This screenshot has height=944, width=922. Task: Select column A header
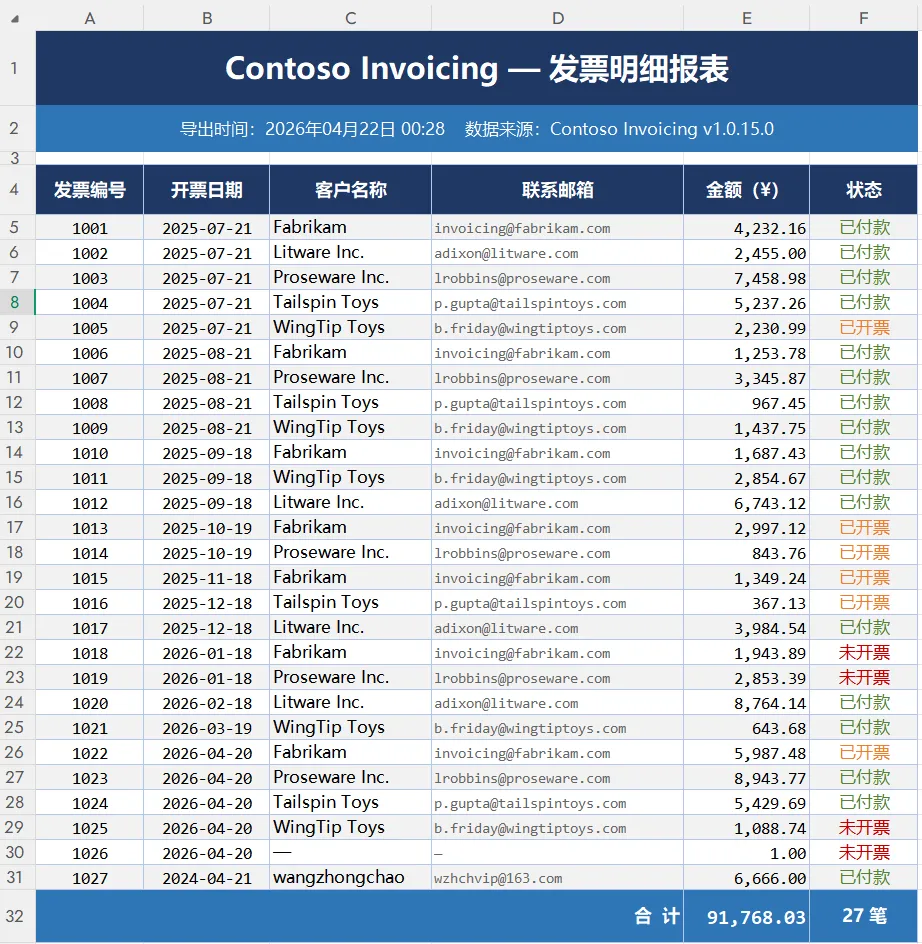coord(90,19)
